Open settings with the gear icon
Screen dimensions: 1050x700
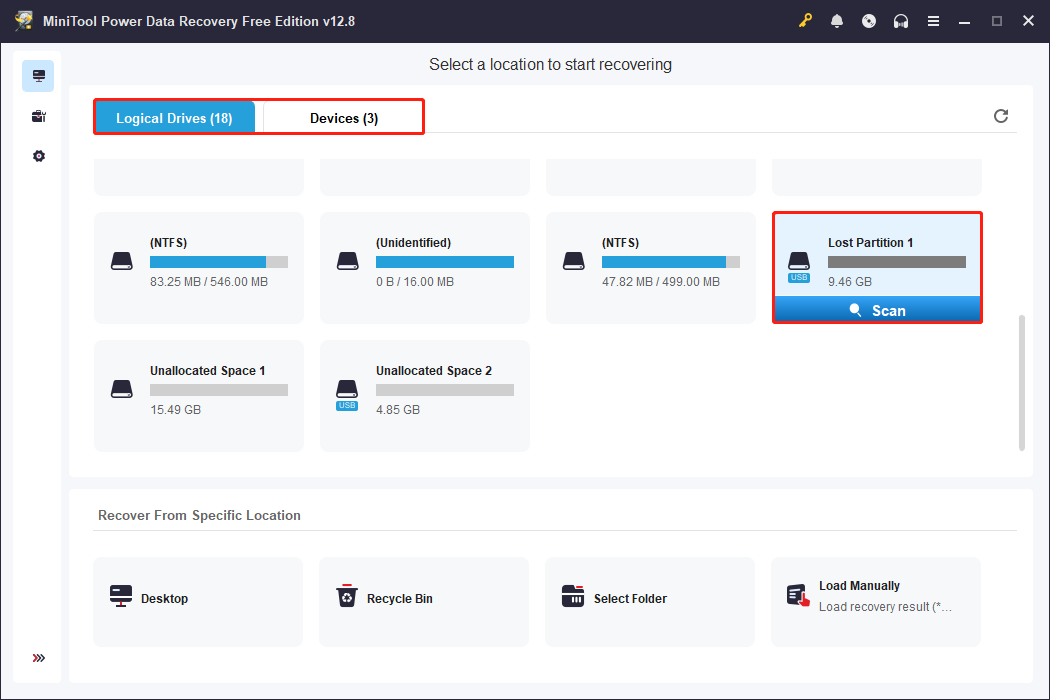[x=38, y=155]
